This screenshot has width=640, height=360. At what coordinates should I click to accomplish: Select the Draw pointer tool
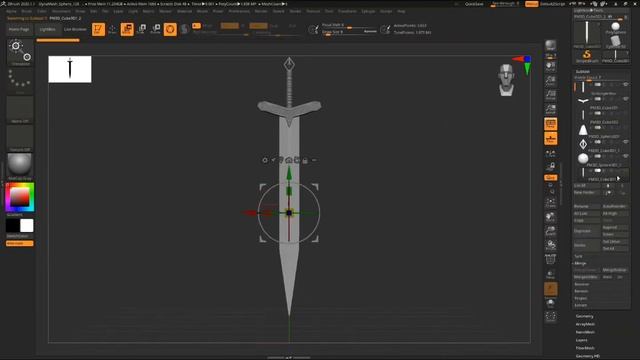coord(113,29)
